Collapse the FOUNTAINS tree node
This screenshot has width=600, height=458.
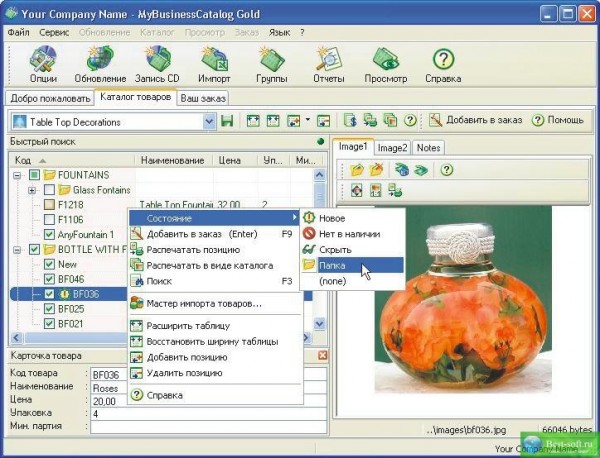tap(17, 175)
